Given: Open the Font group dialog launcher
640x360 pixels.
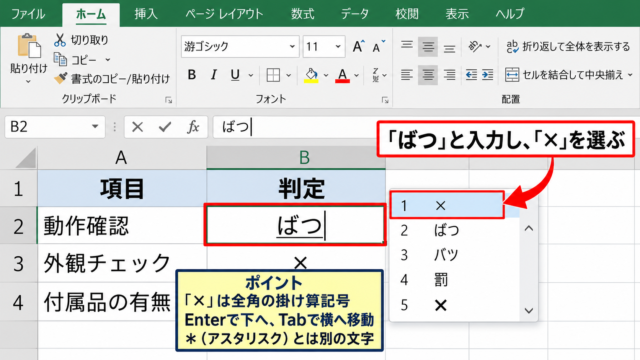Looking at the screenshot, I should pyautogui.click(x=385, y=100).
